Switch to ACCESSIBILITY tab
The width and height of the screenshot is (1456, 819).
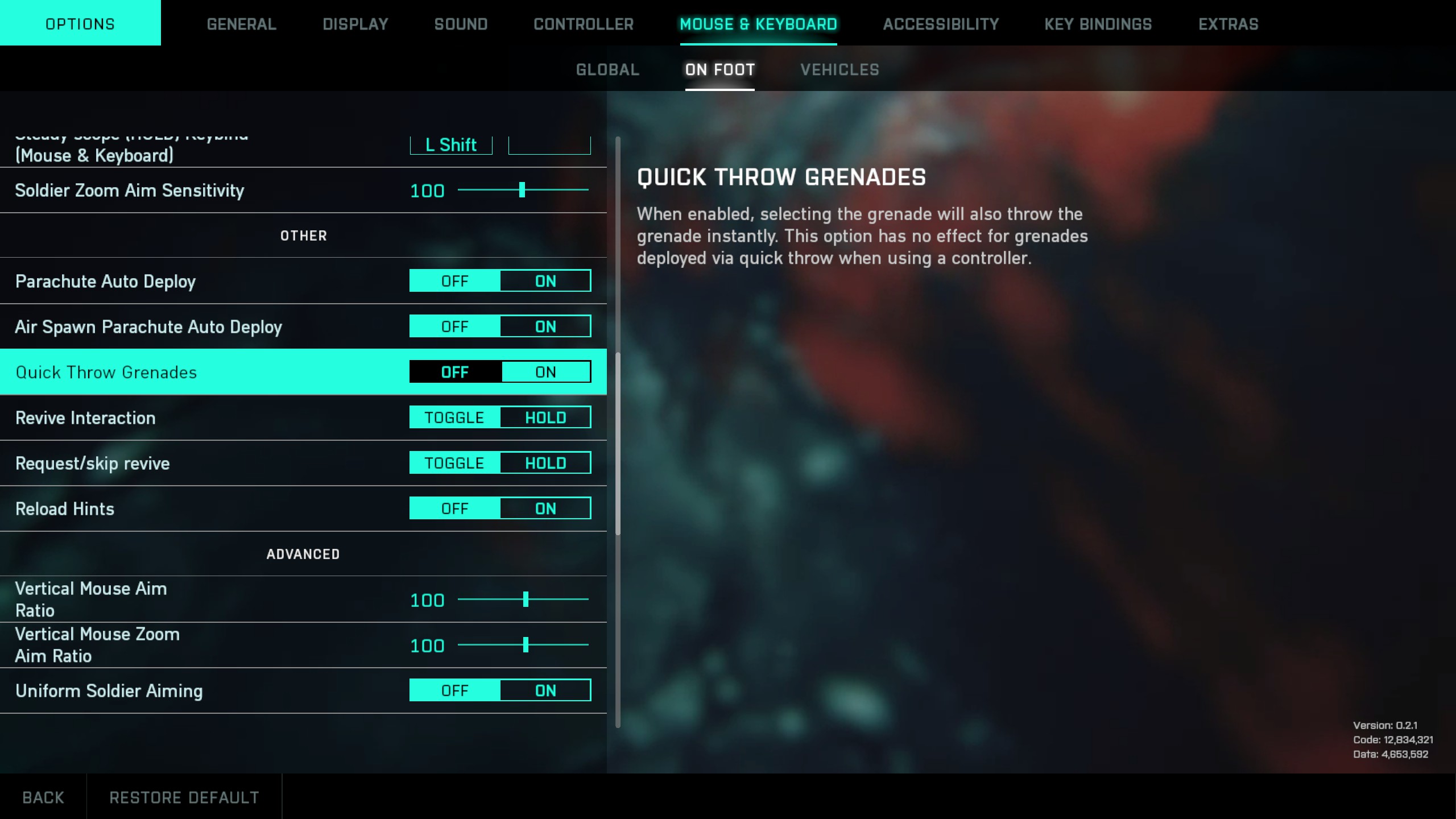[x=941, y=23]
